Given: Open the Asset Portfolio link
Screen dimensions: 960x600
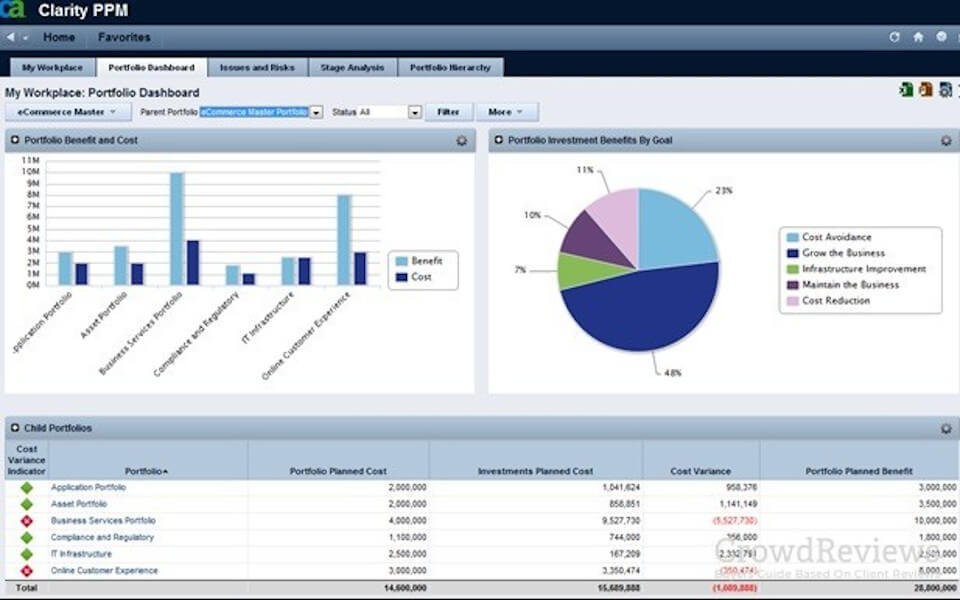Looking at the screenshot, I should (77, 503).
